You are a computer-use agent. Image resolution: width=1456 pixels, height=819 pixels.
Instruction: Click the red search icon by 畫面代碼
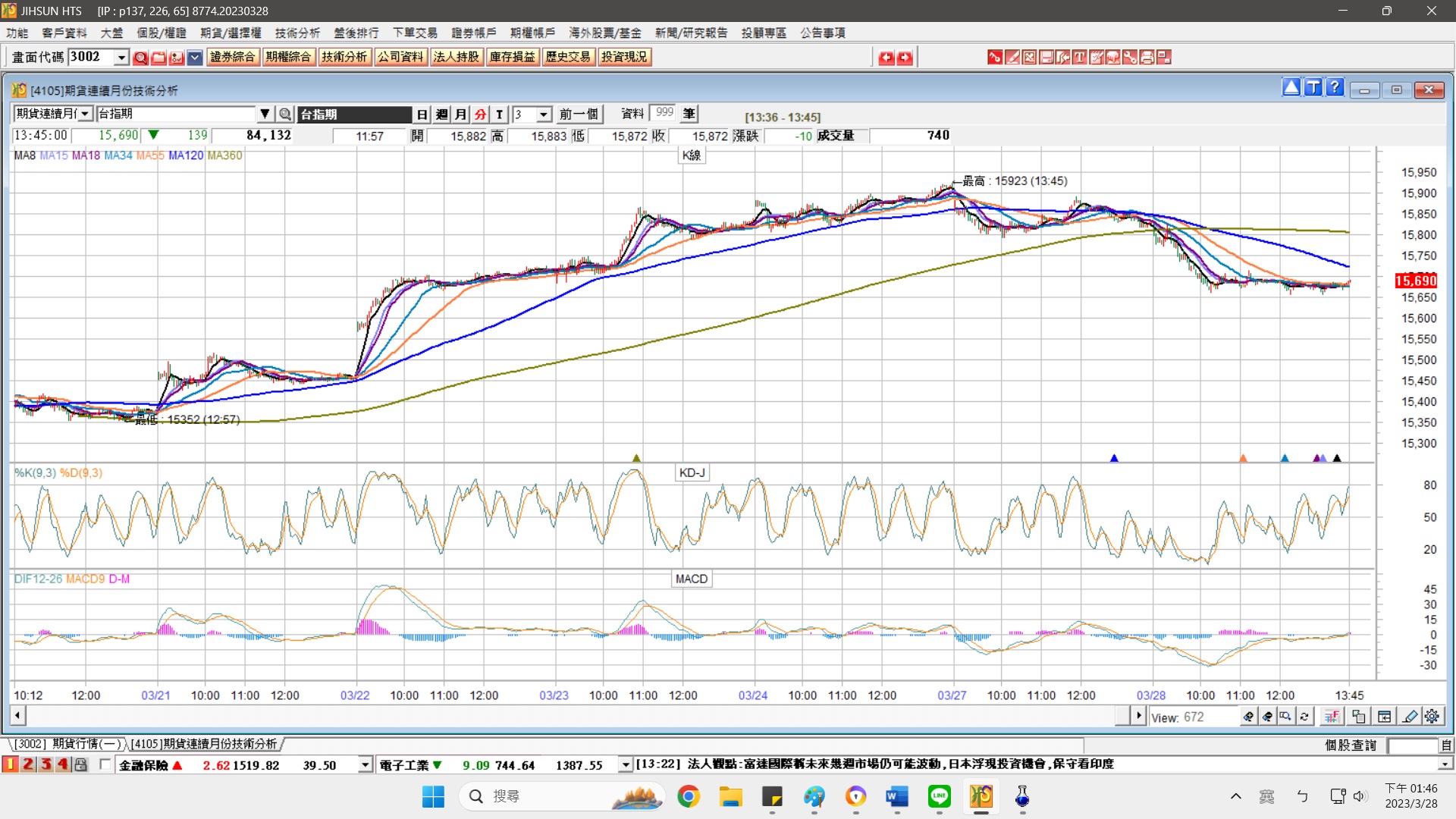[x=140, y=58]
